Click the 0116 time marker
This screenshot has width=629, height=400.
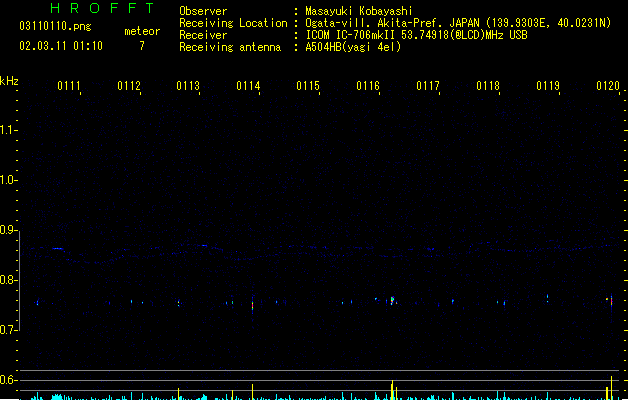click(368, 86)
